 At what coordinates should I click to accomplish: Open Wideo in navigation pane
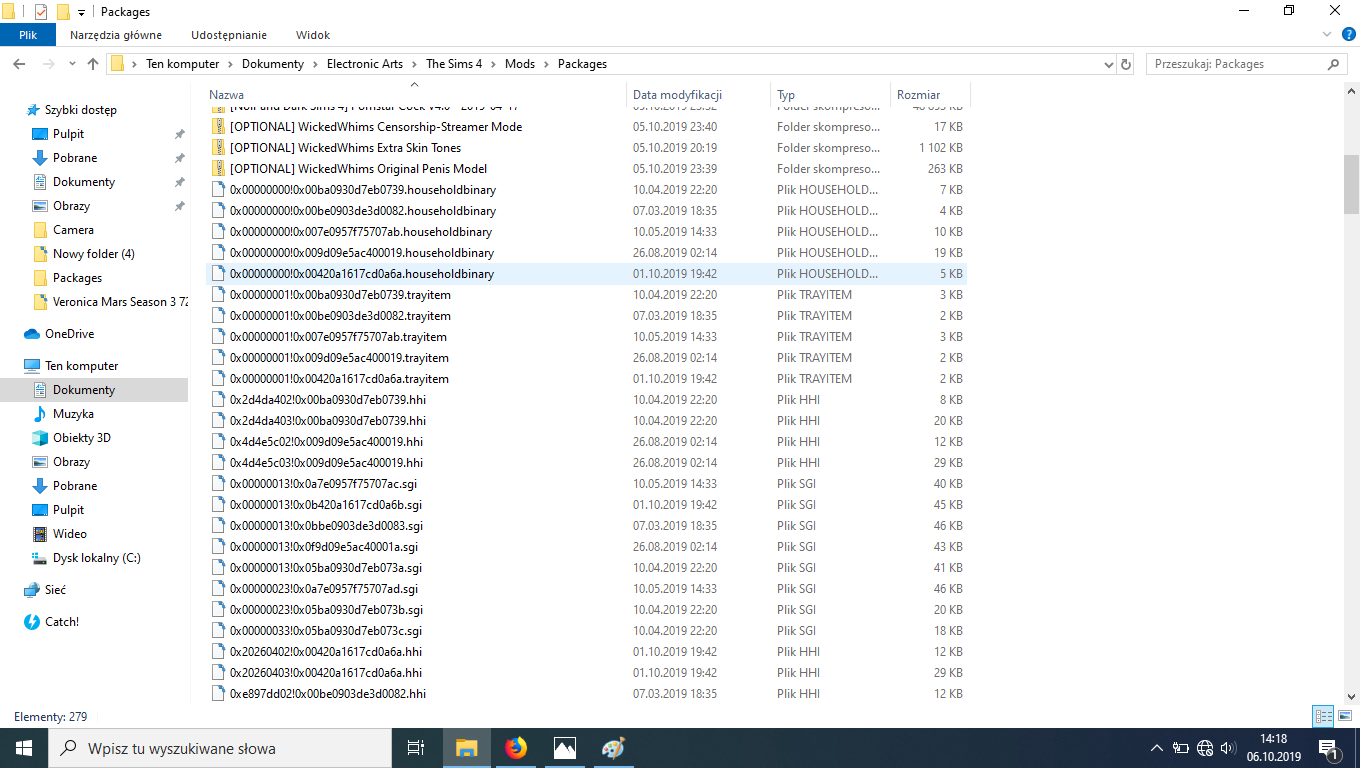69,534
